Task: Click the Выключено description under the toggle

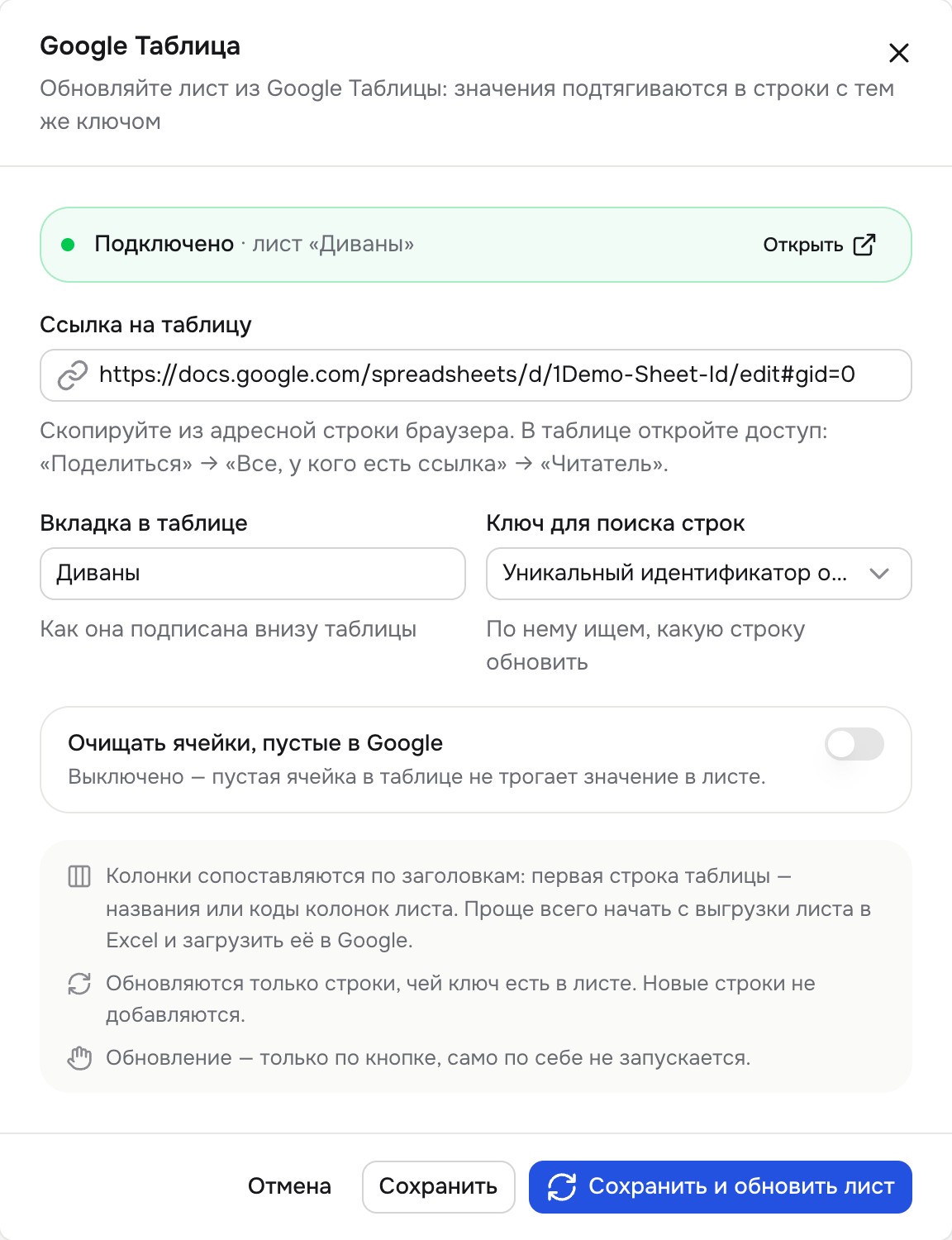Action: [416, 777]
